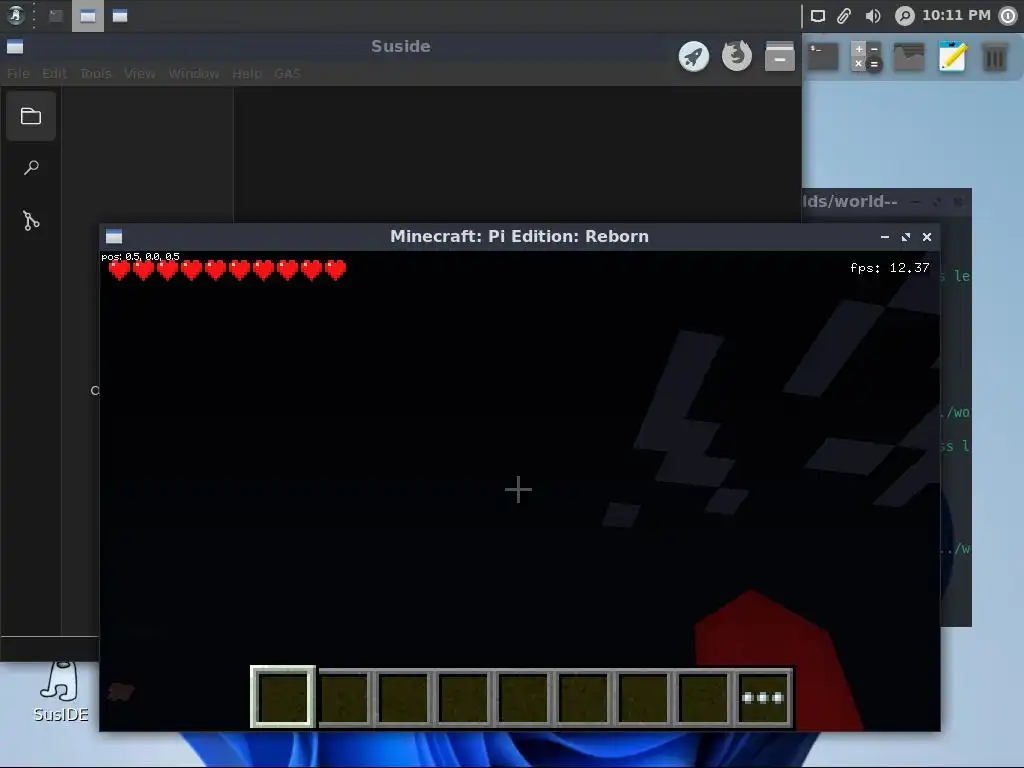
Task: Select the second hotbar slot in Minecraft
Action: 344,698
